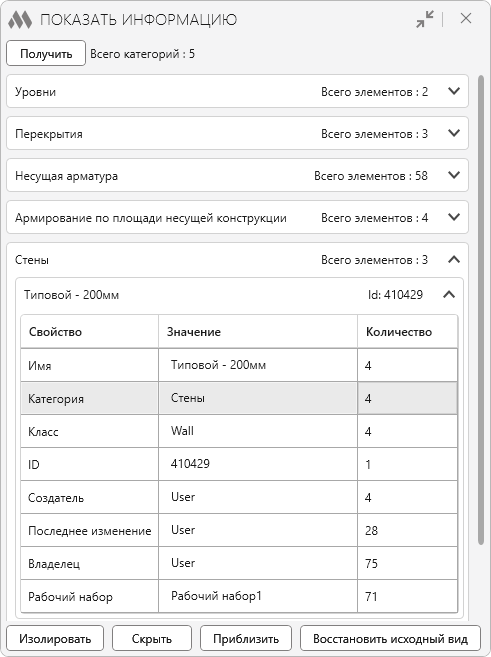
Task: Expand the Уровни category
Action: [454, 91]
